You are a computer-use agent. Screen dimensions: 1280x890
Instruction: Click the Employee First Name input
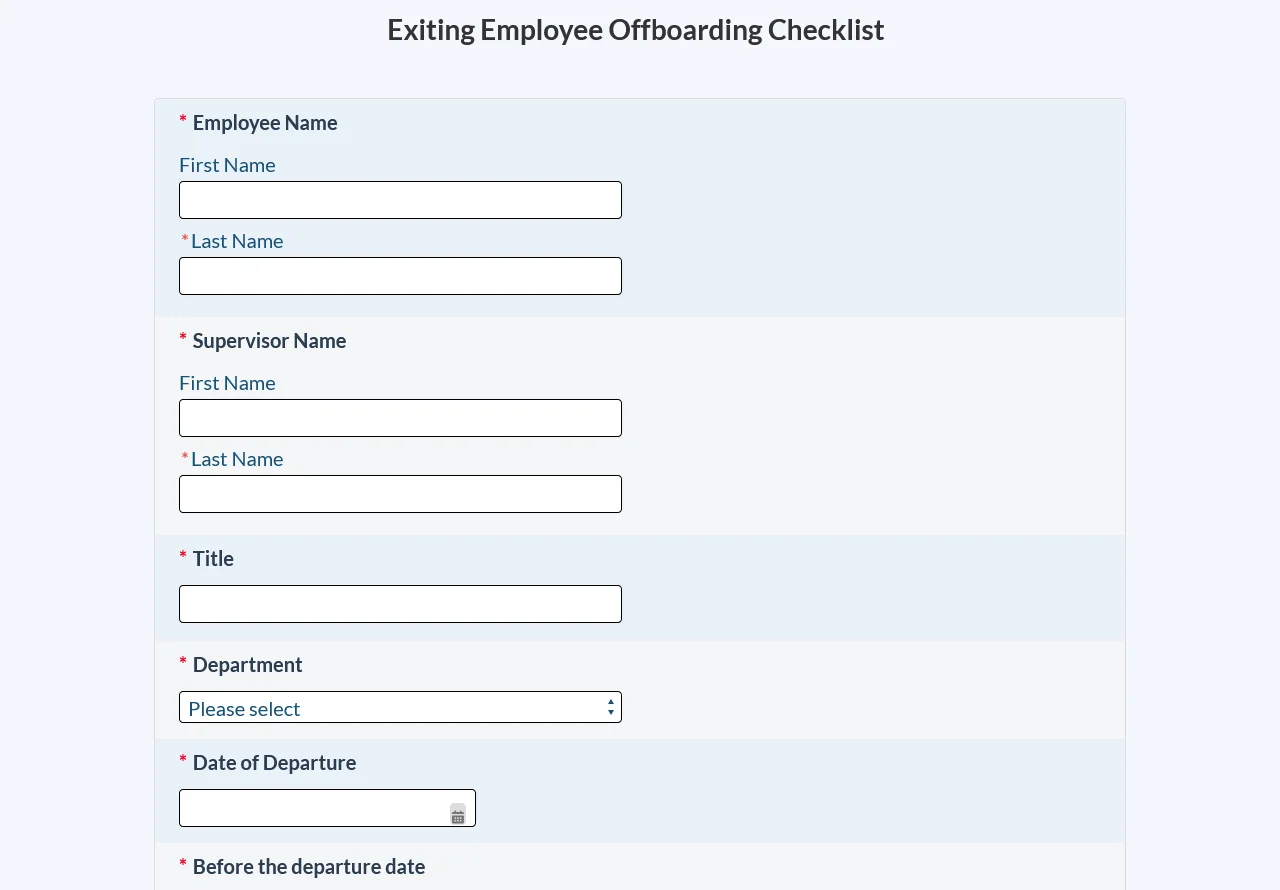click(x=400, y=199)
